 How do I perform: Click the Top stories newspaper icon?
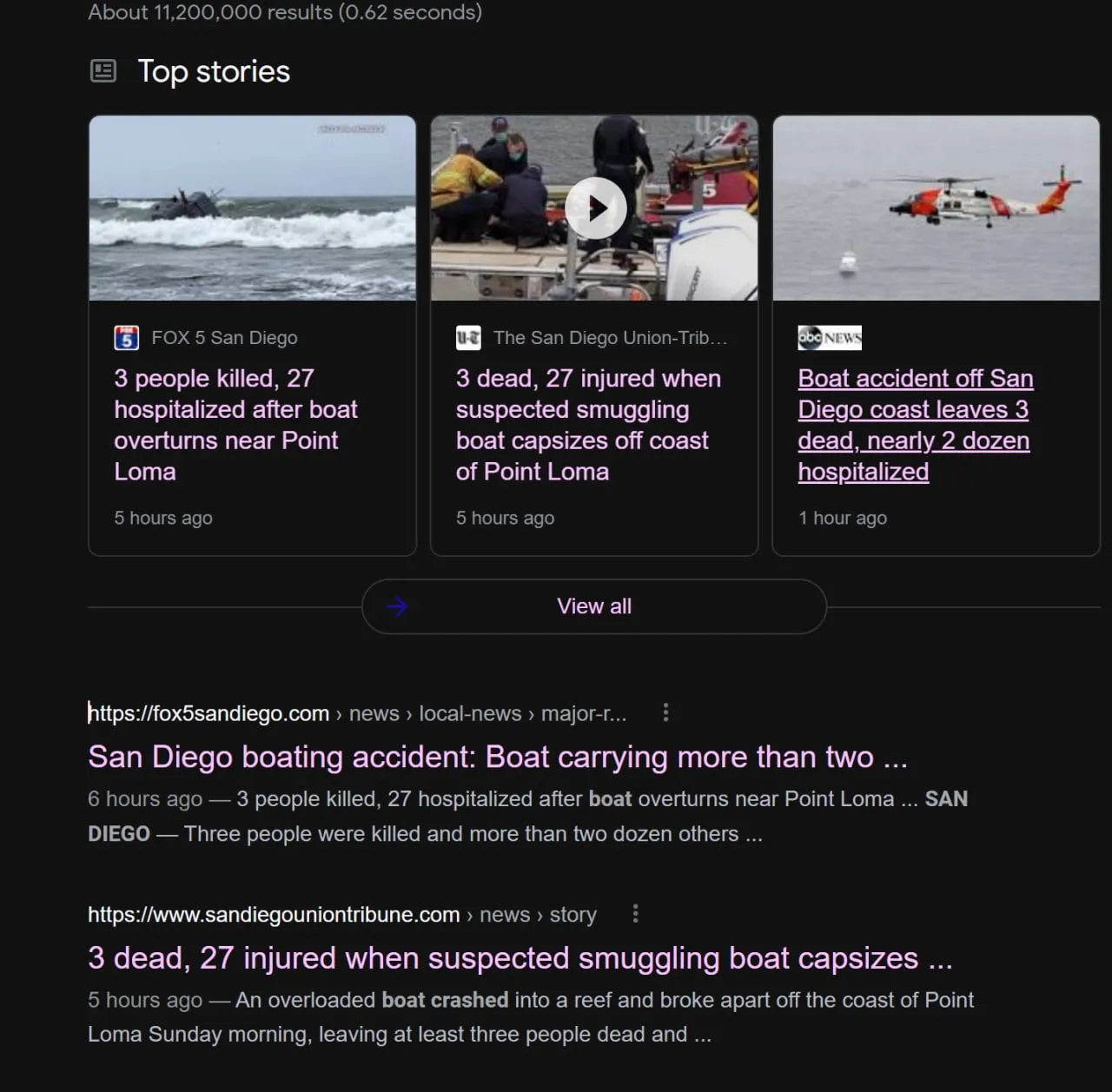pyautogui.click(x=103, y=71)
